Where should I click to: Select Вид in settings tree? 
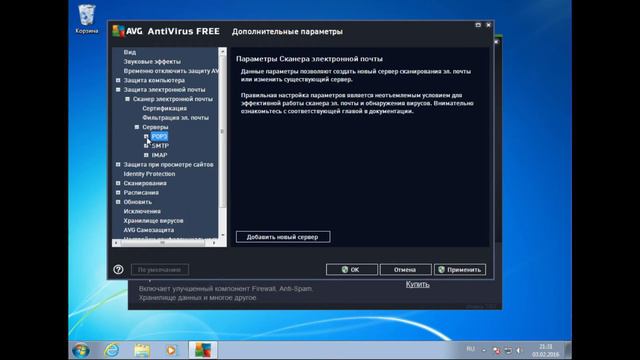click(130, 52)
